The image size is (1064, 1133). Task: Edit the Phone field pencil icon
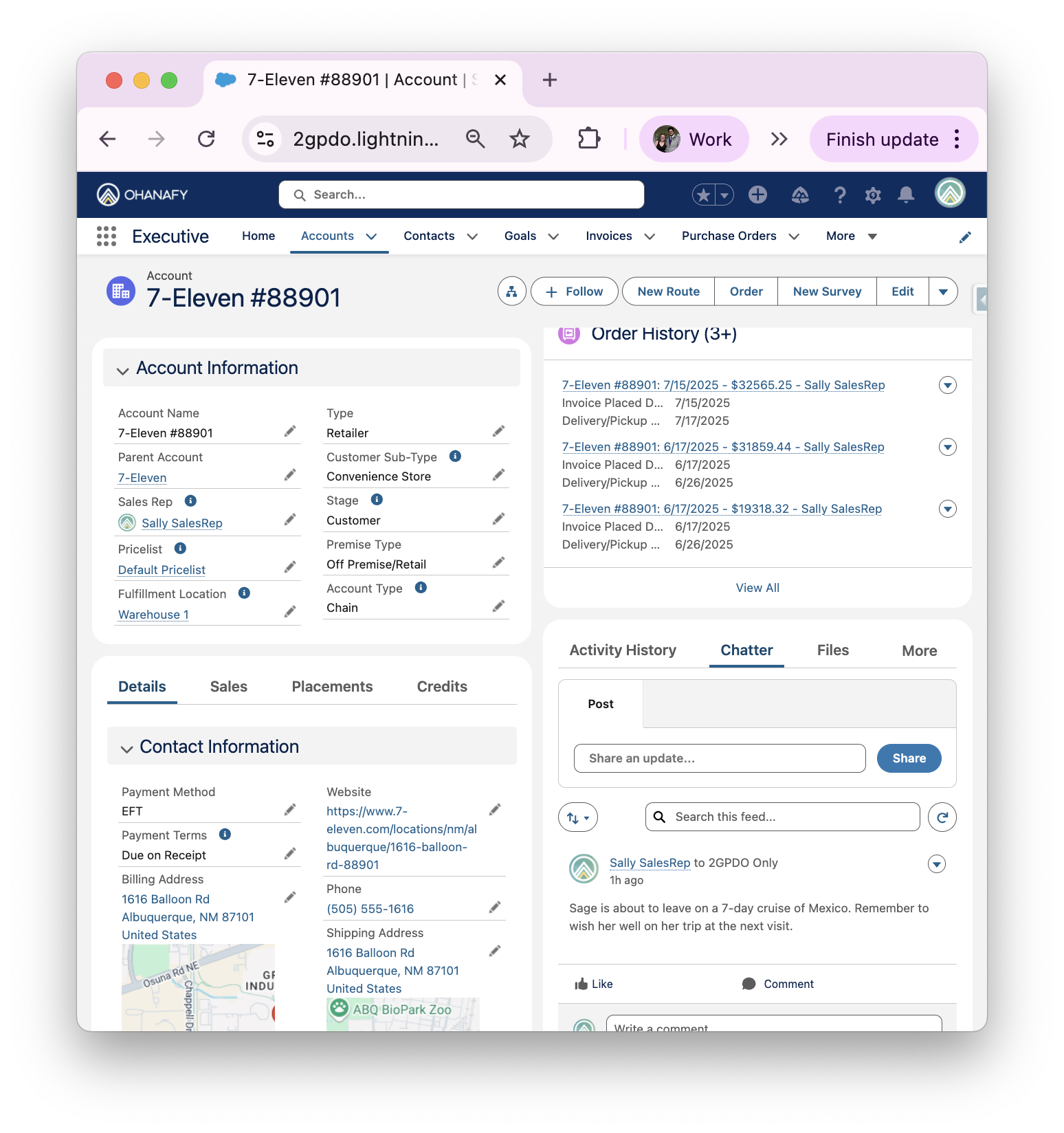pos(495,907)
